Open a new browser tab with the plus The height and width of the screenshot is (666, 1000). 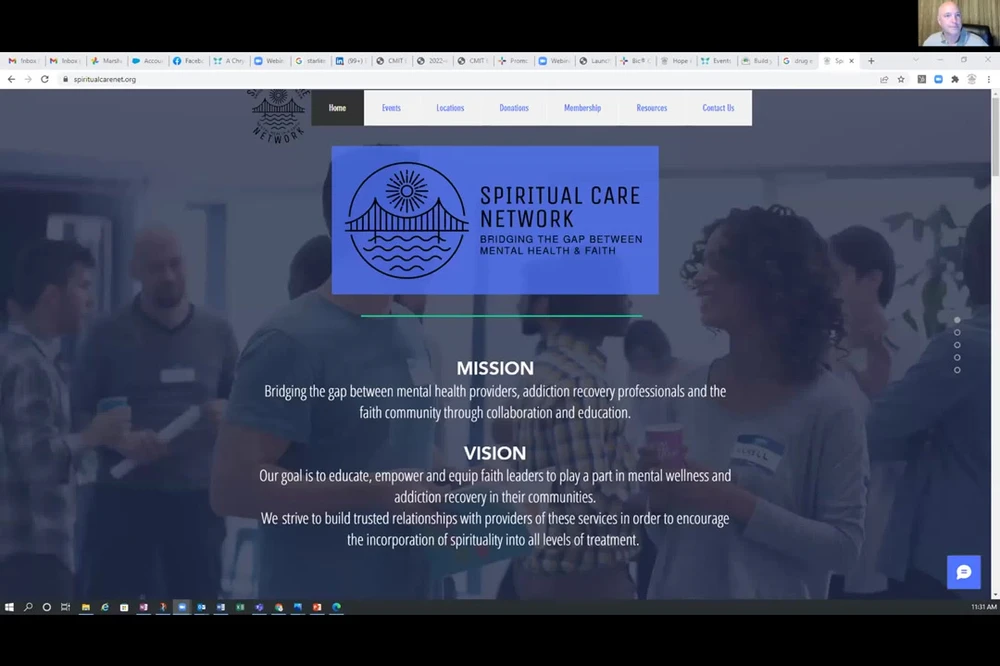pos(871,61)
